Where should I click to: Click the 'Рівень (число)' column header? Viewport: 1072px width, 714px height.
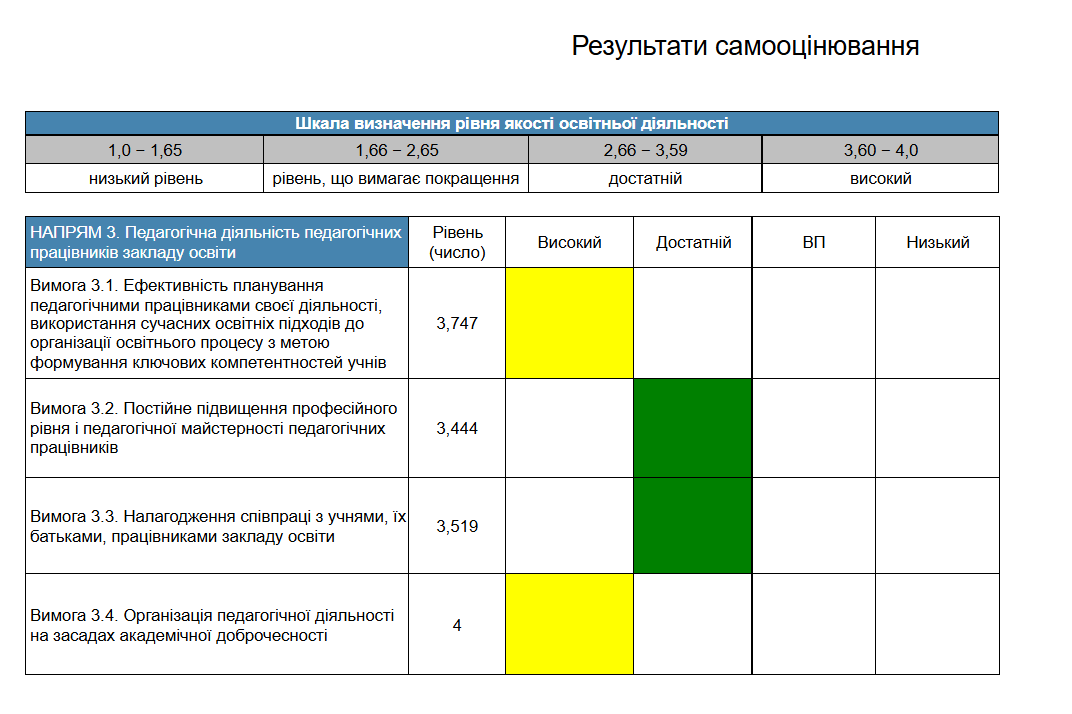coord(457,242)
